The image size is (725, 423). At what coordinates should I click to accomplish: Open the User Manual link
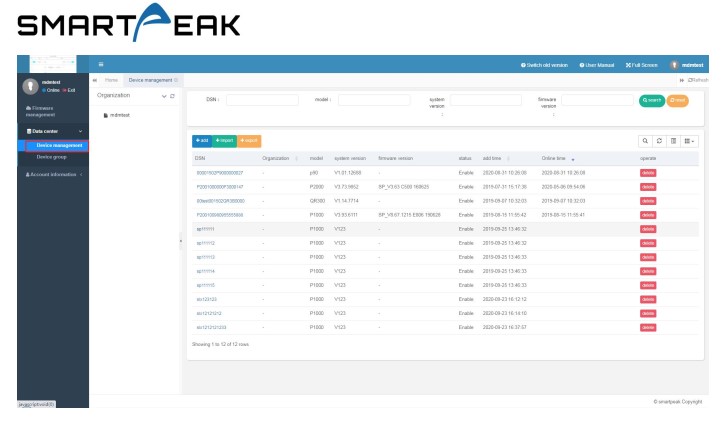point(597,65)
